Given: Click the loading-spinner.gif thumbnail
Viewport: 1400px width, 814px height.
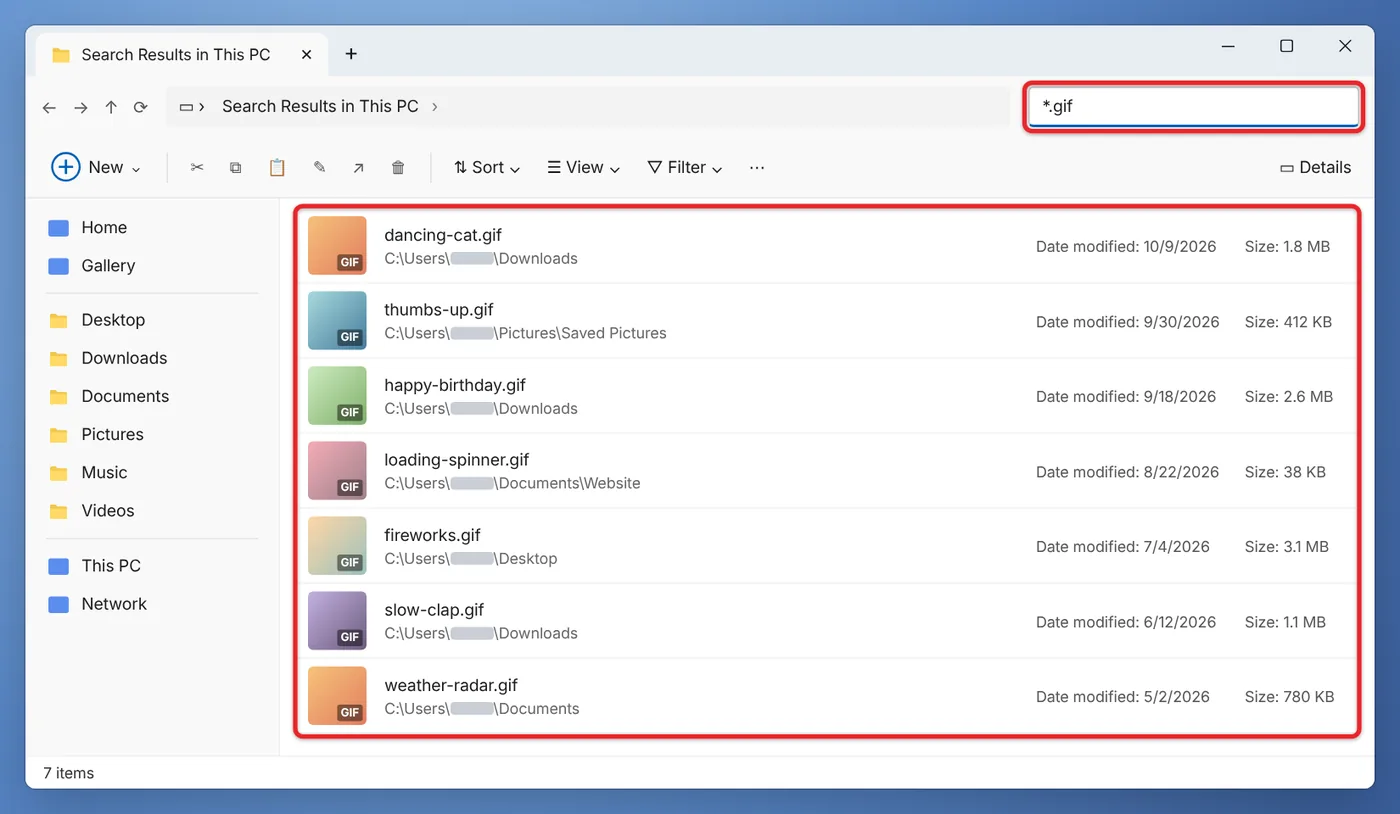Looking at the screenshot, I should coord(337,471).
